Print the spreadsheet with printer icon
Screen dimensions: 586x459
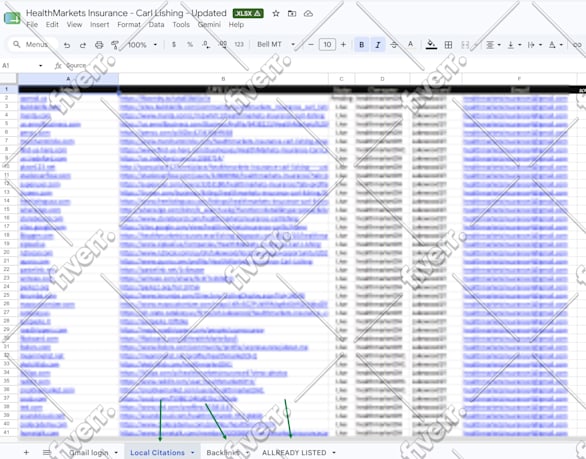click(99, 45)
